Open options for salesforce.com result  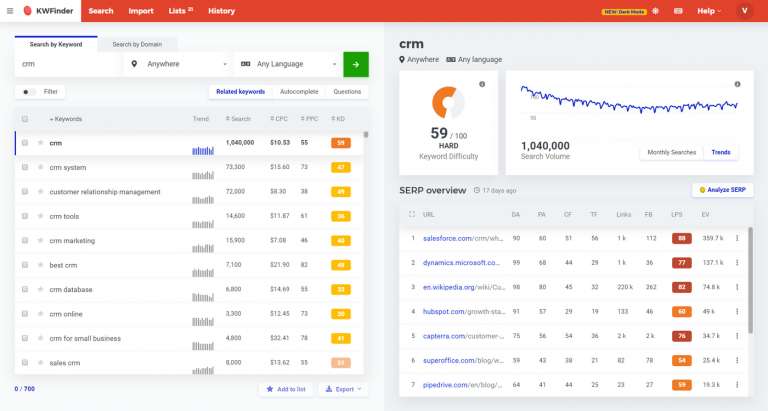pos(737,238)
